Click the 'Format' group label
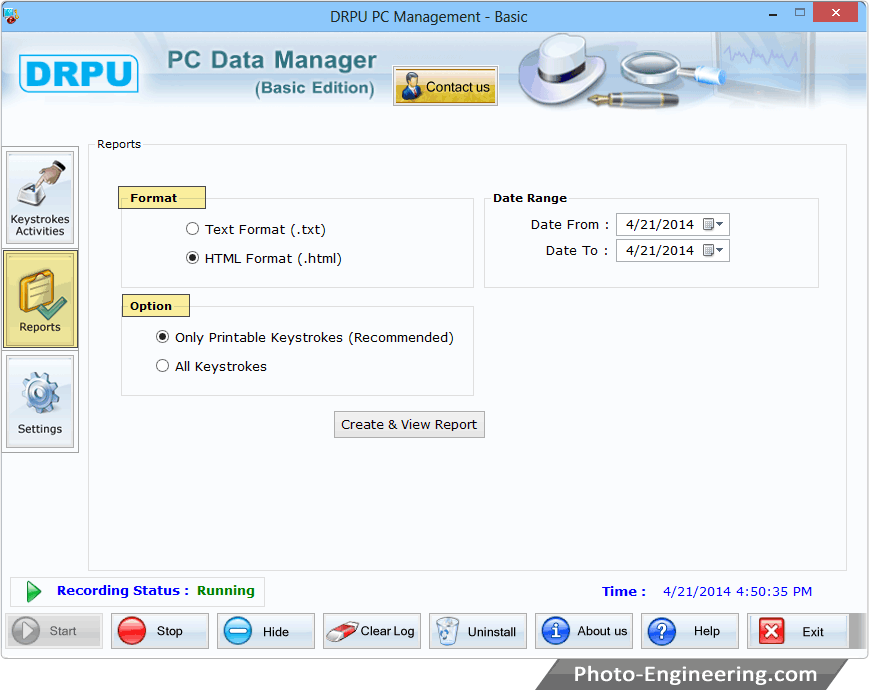869x690 pixels. click(154, 198)
